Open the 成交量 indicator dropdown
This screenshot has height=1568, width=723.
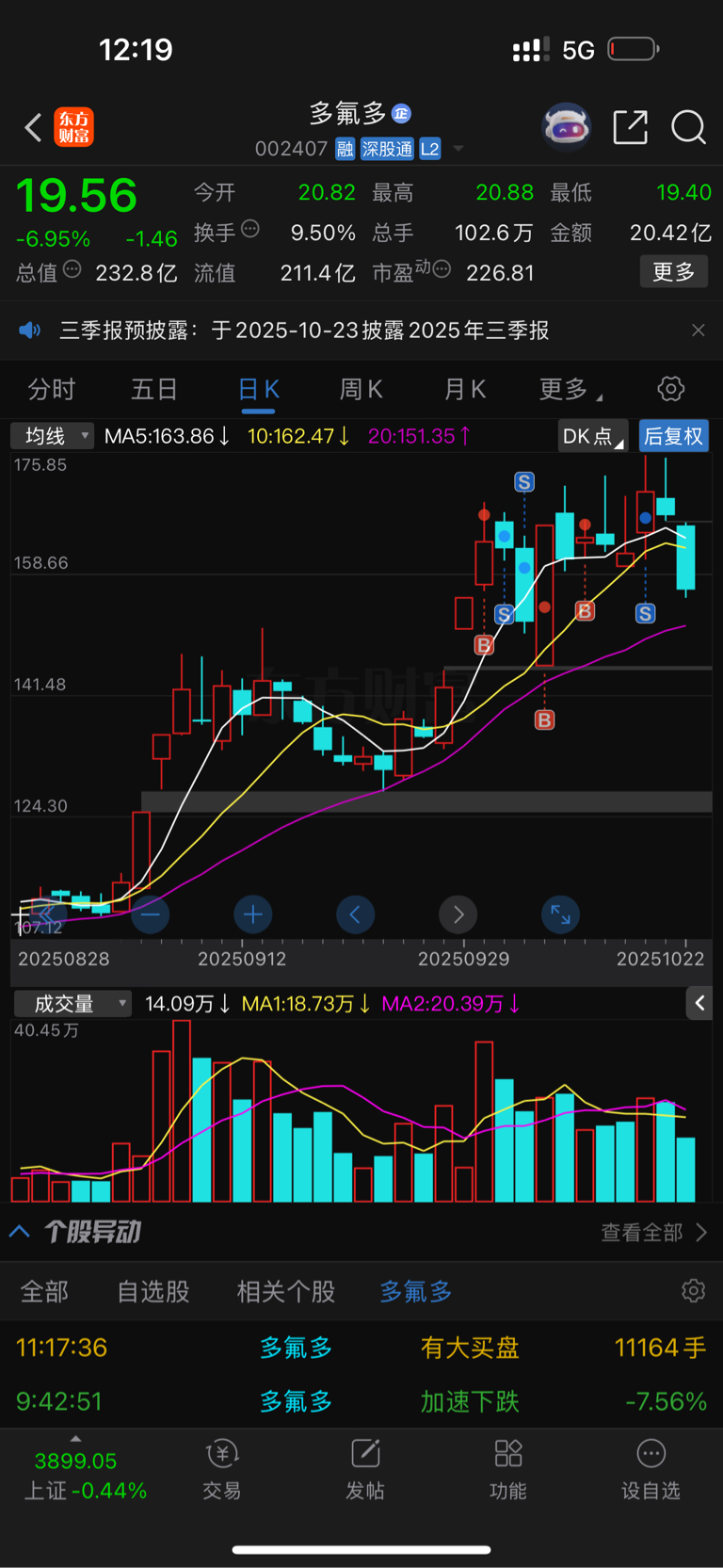[72, 1004]
